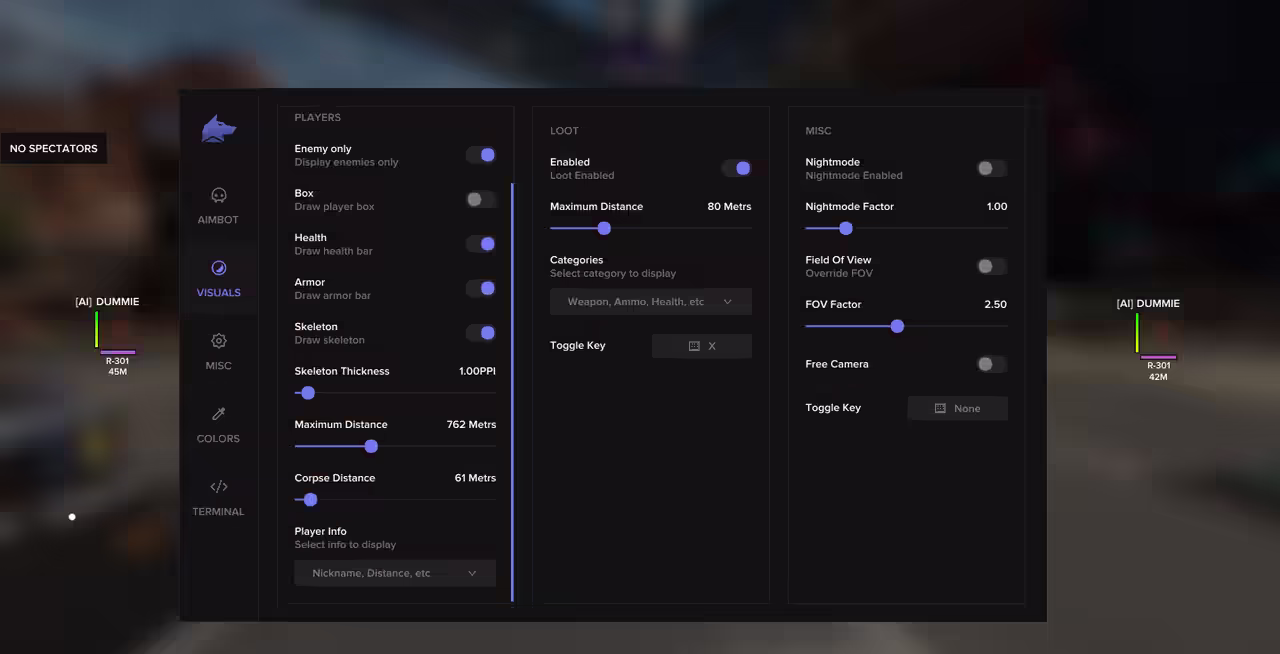The image size is (1280, 654).
Task: Click the 762 Metrs value
Action: point(471,424)
